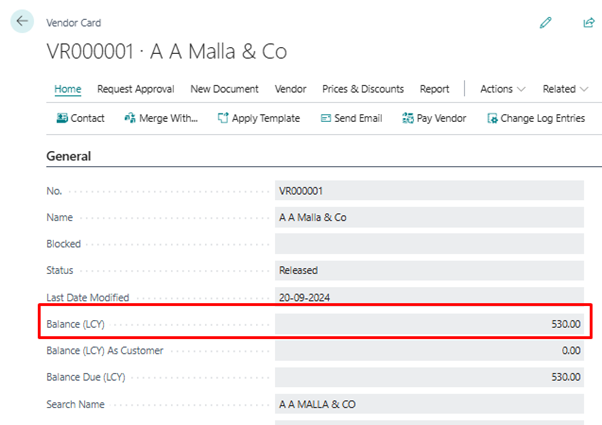Click Apply Template
Viewport: 602px width, 425px height.
coord(259,118)
